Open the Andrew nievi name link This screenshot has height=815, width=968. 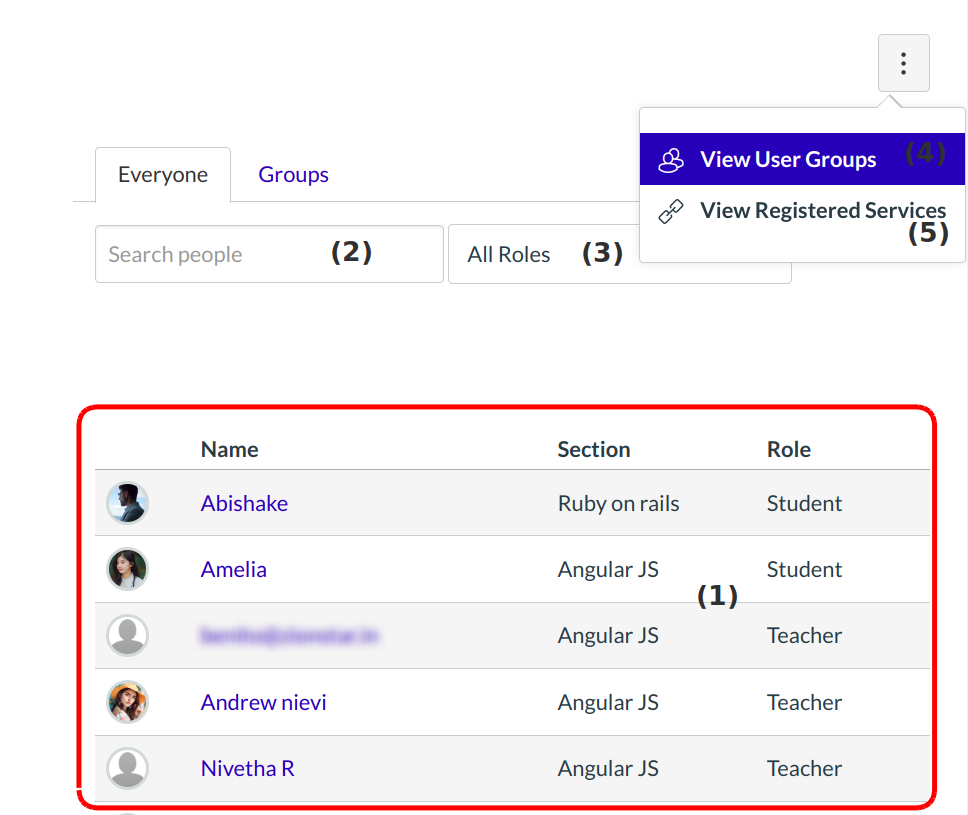point(263,702)
